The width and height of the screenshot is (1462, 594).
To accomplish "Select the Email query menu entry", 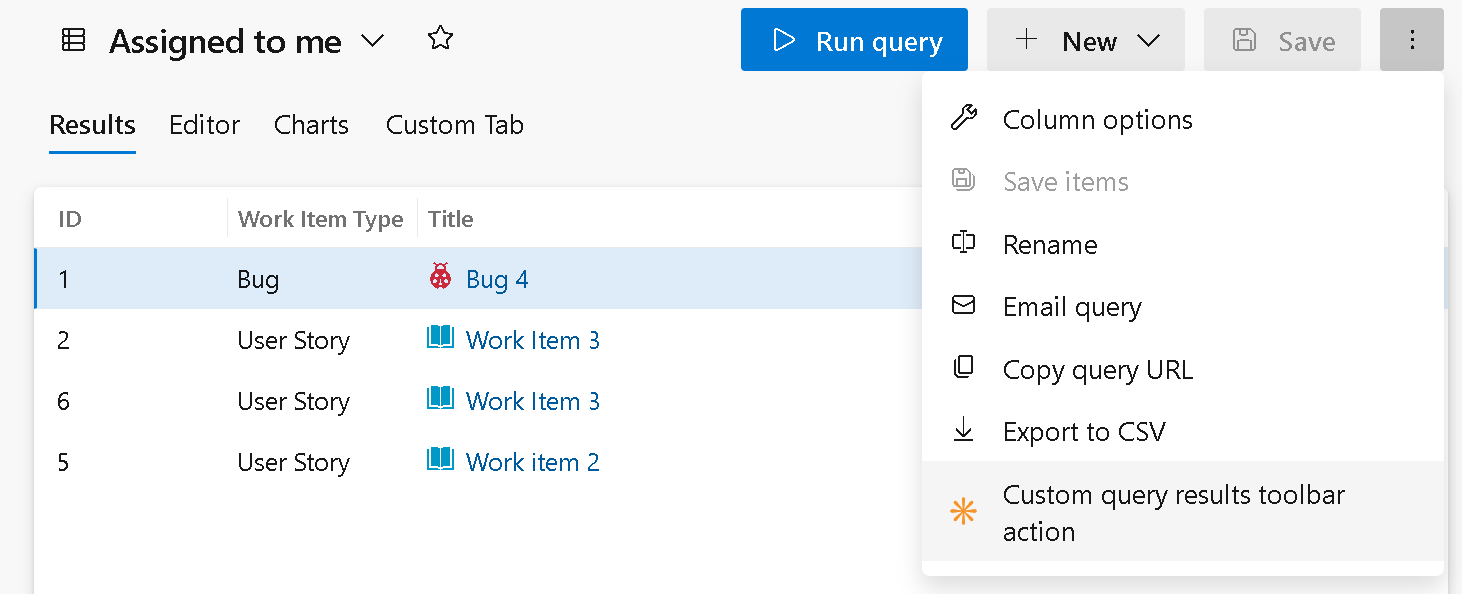I will 1072,306.
